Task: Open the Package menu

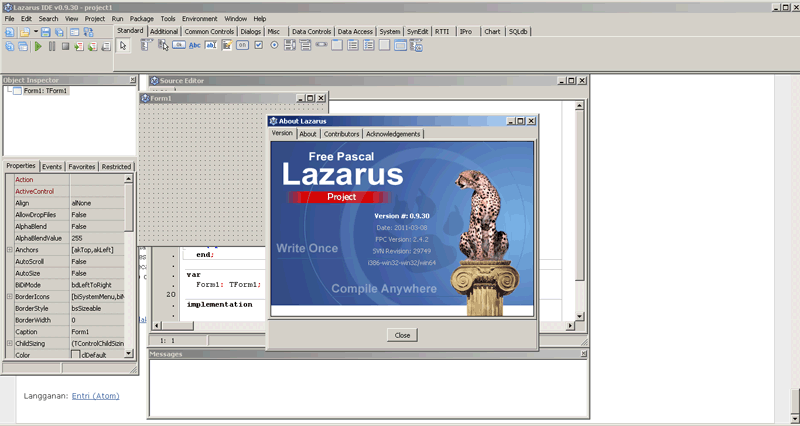Action: [142, 18]
